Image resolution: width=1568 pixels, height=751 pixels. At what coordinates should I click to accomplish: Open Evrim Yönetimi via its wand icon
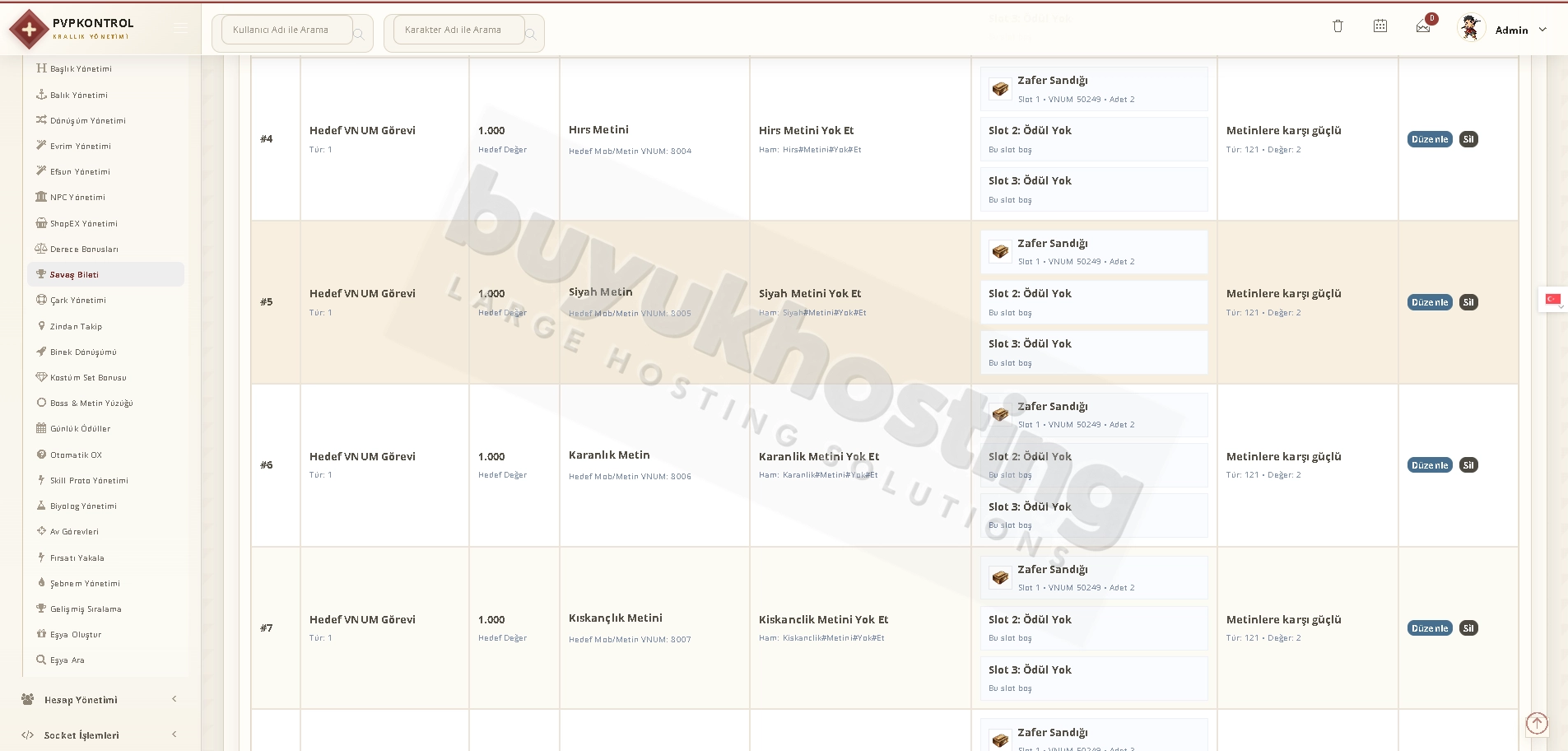point(41,146)
